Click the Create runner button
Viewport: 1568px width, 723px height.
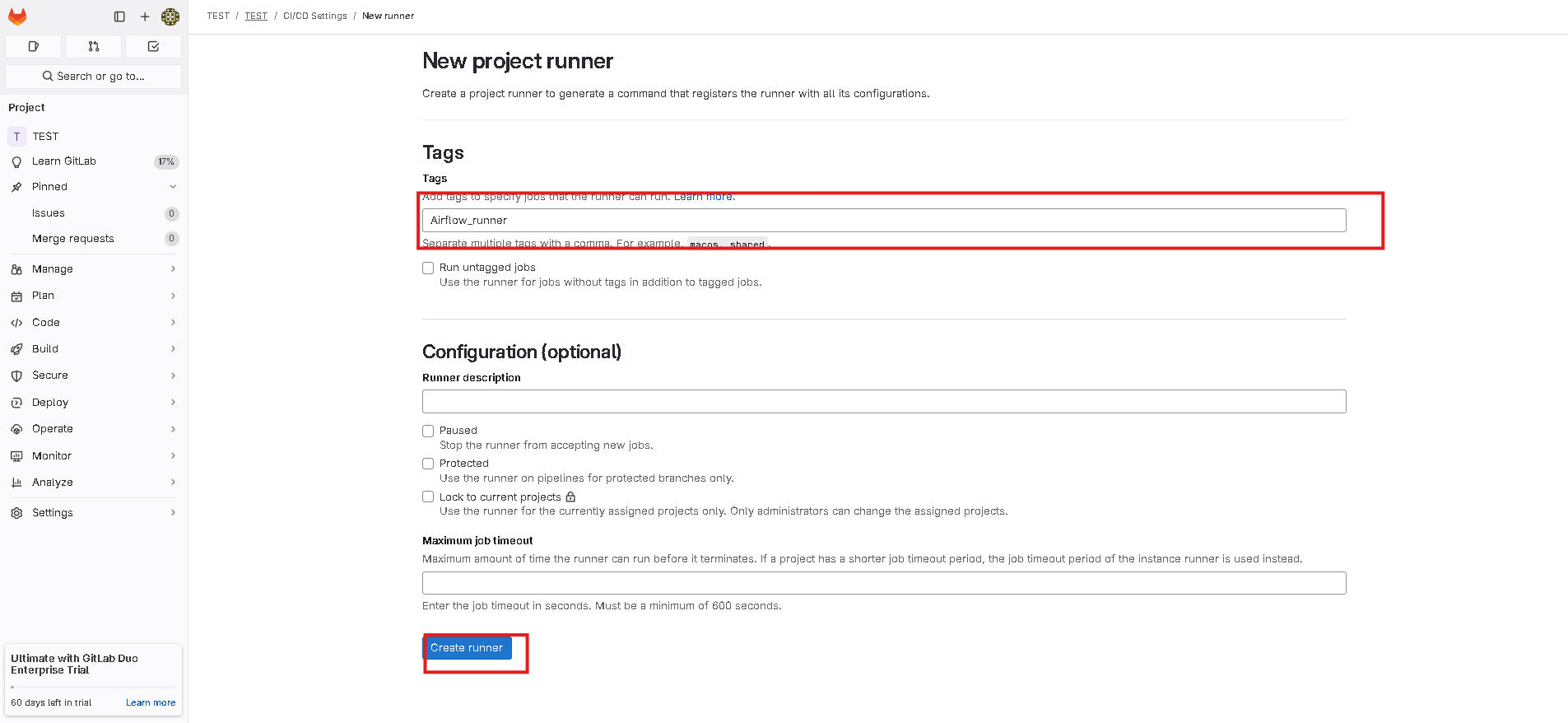click(467, 648)
